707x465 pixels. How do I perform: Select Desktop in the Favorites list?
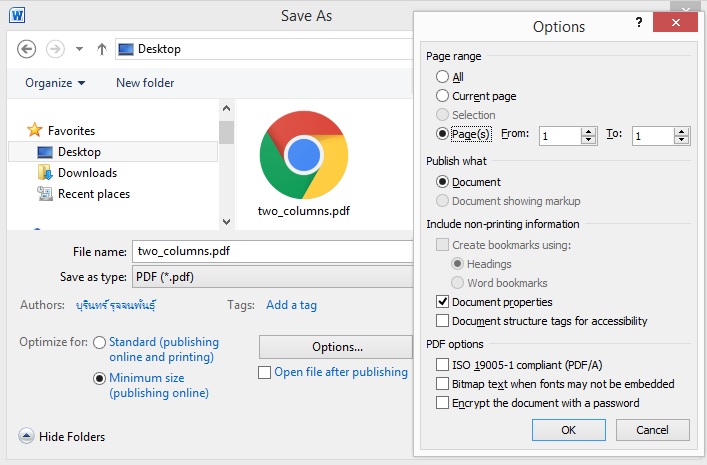[x=78, y=152]
